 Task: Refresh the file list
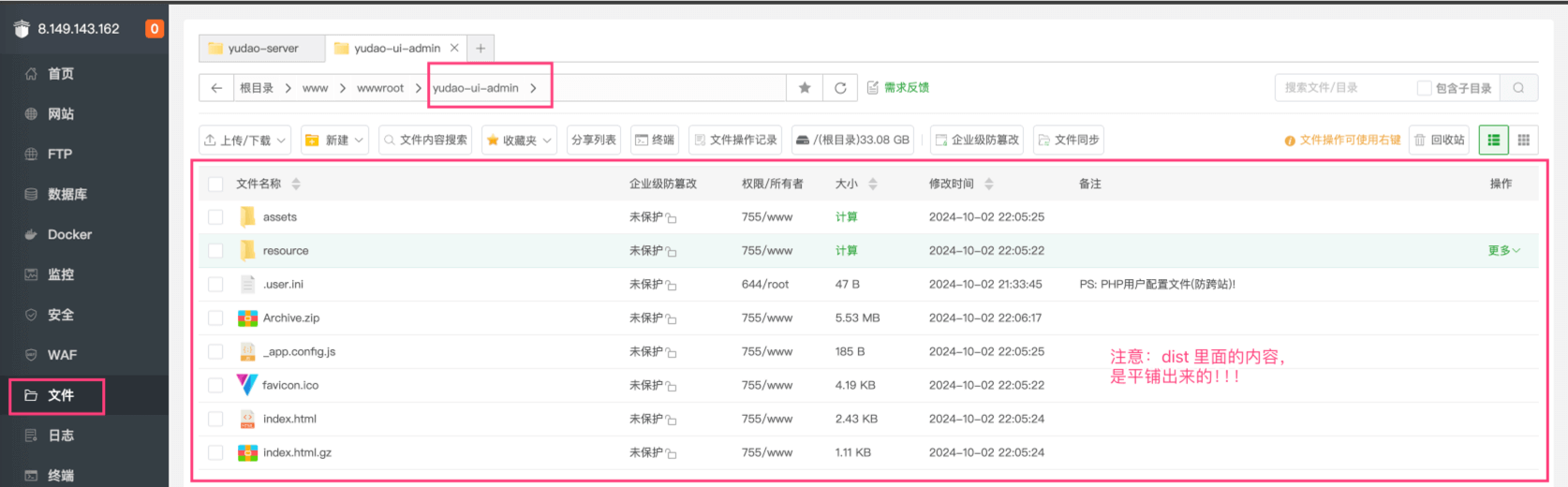pos(840,88)
